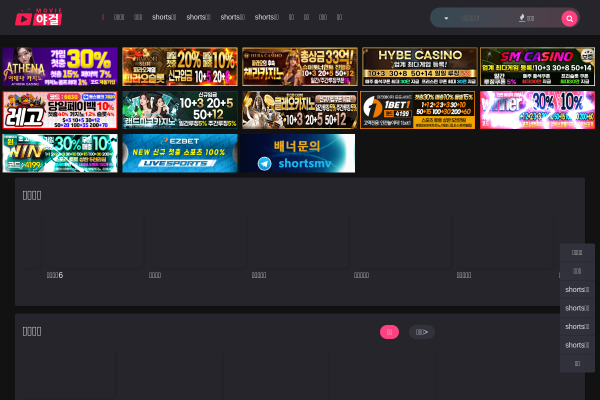Open the 클레오카지노 banner
The width and height of the screenshot is (600, 400).
click(x=300, y=110)
